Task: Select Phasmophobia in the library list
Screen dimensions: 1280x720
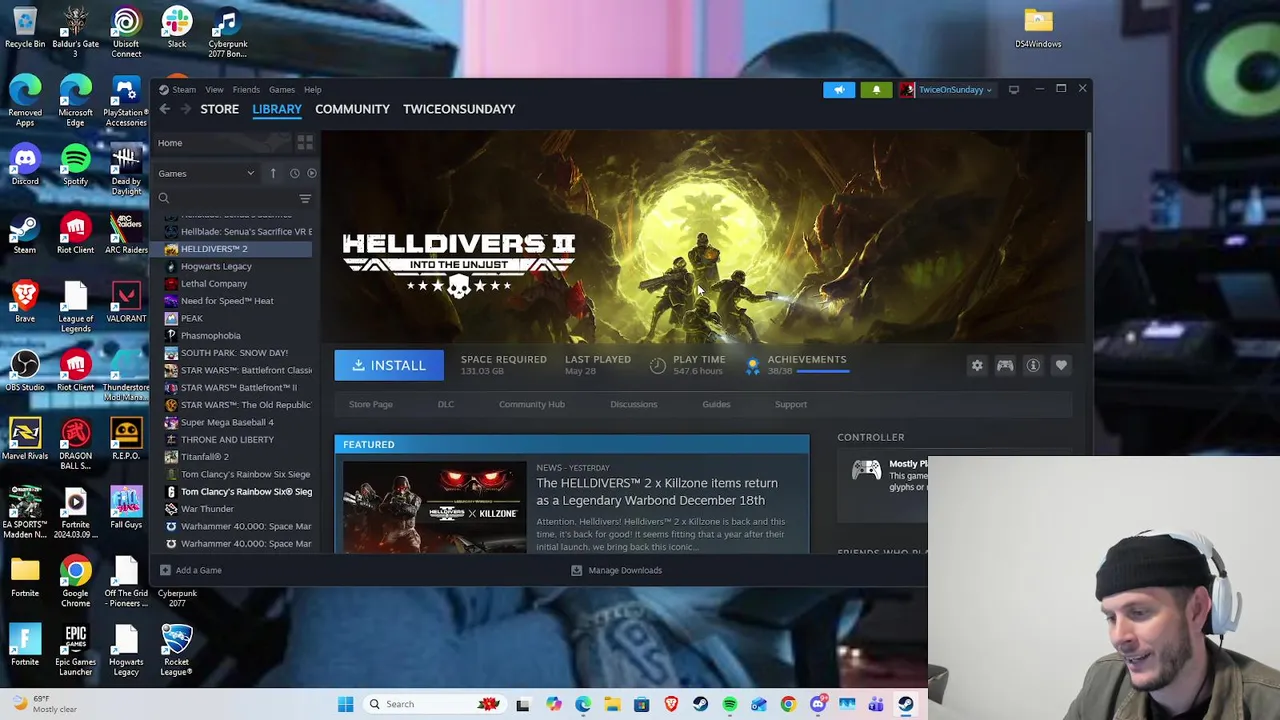Action: [x=210, y=336]
